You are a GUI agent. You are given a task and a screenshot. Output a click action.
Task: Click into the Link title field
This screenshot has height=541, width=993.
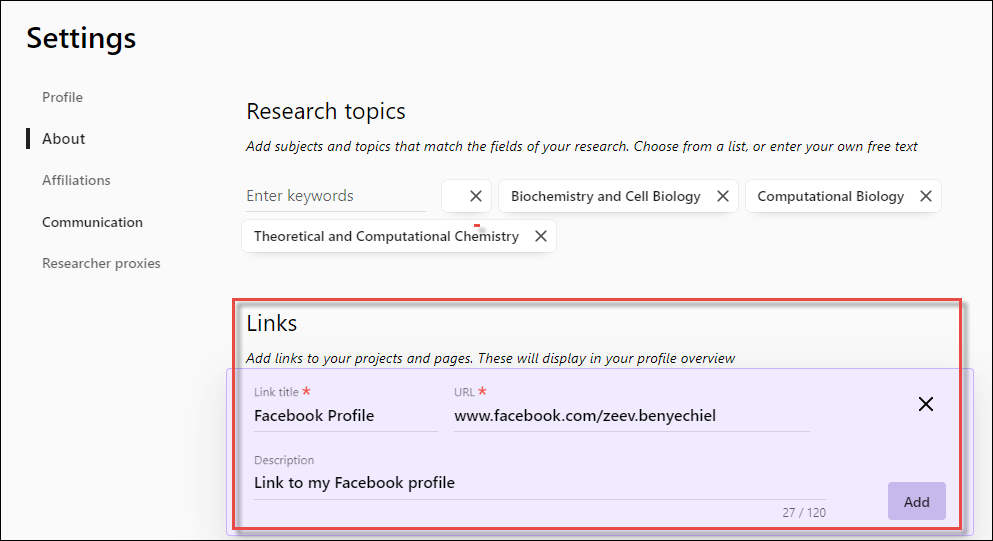coord(344,415)
